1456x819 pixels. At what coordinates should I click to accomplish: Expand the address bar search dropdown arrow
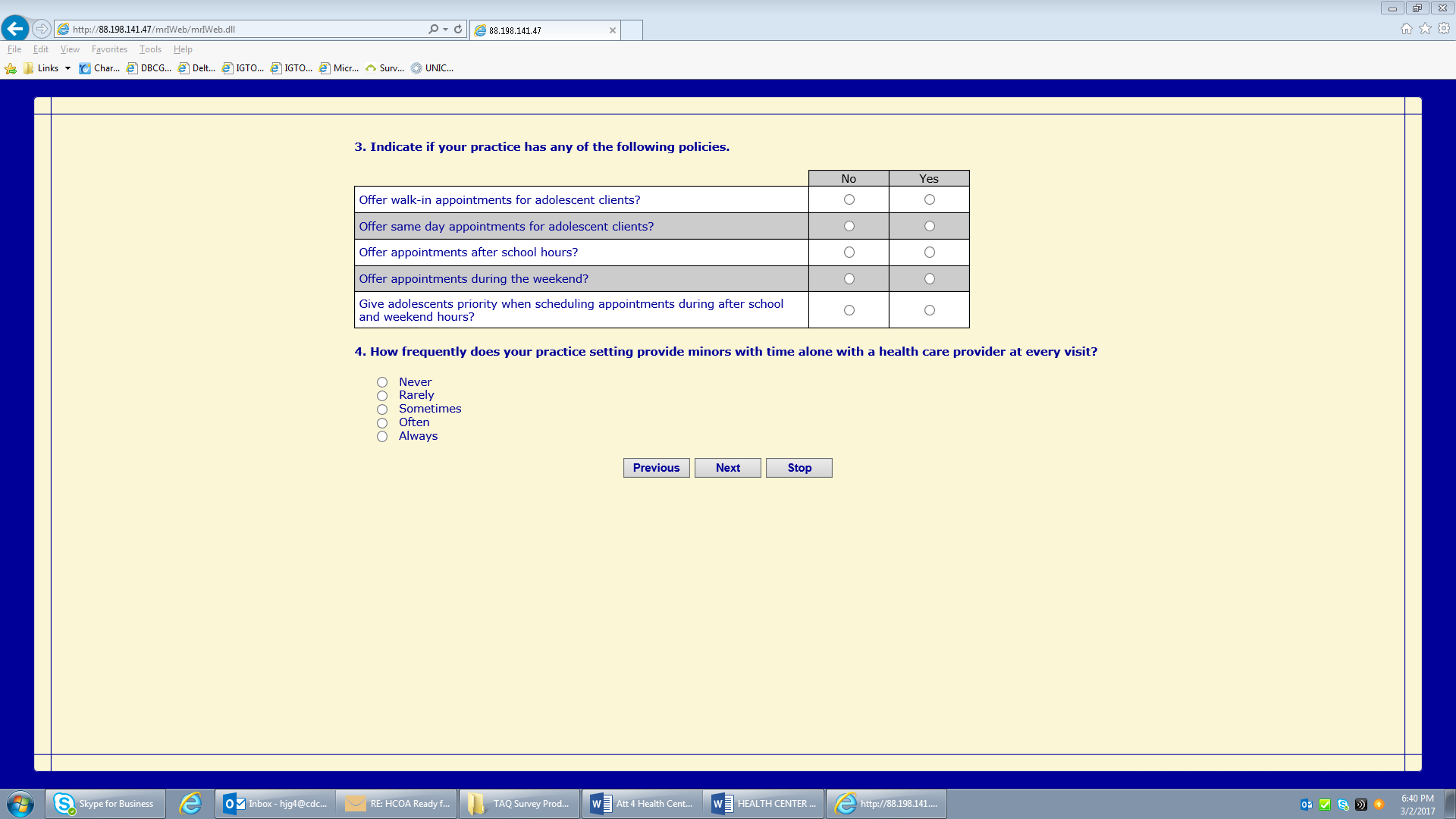click(x=445, y=30)
